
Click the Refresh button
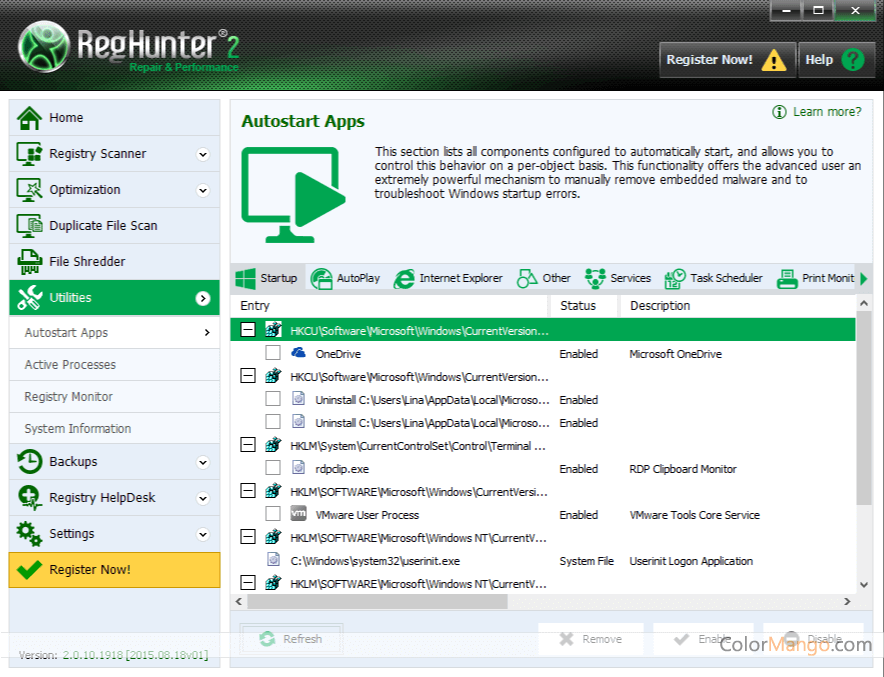point(291,639)
